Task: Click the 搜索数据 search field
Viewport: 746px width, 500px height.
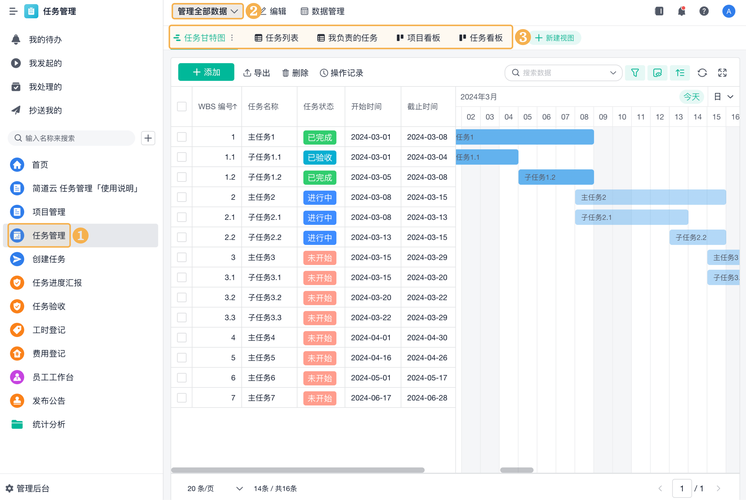Action: point(563,73)
